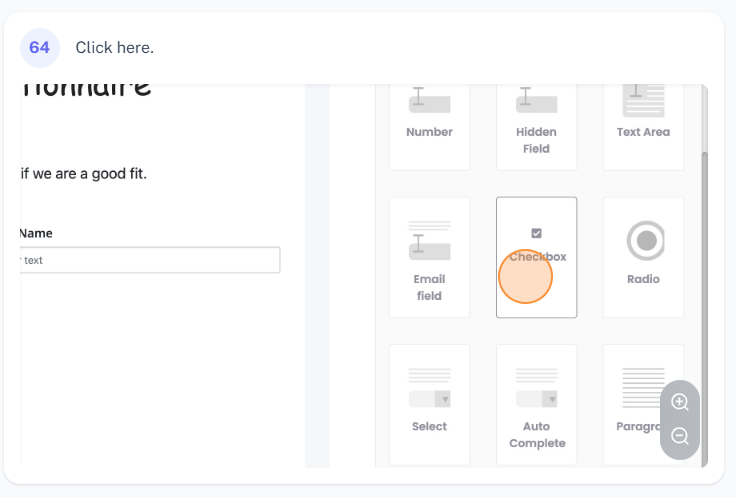The image size is (736, 497).
Task: Select the Radio button circle icon
Action: (646, 241)
